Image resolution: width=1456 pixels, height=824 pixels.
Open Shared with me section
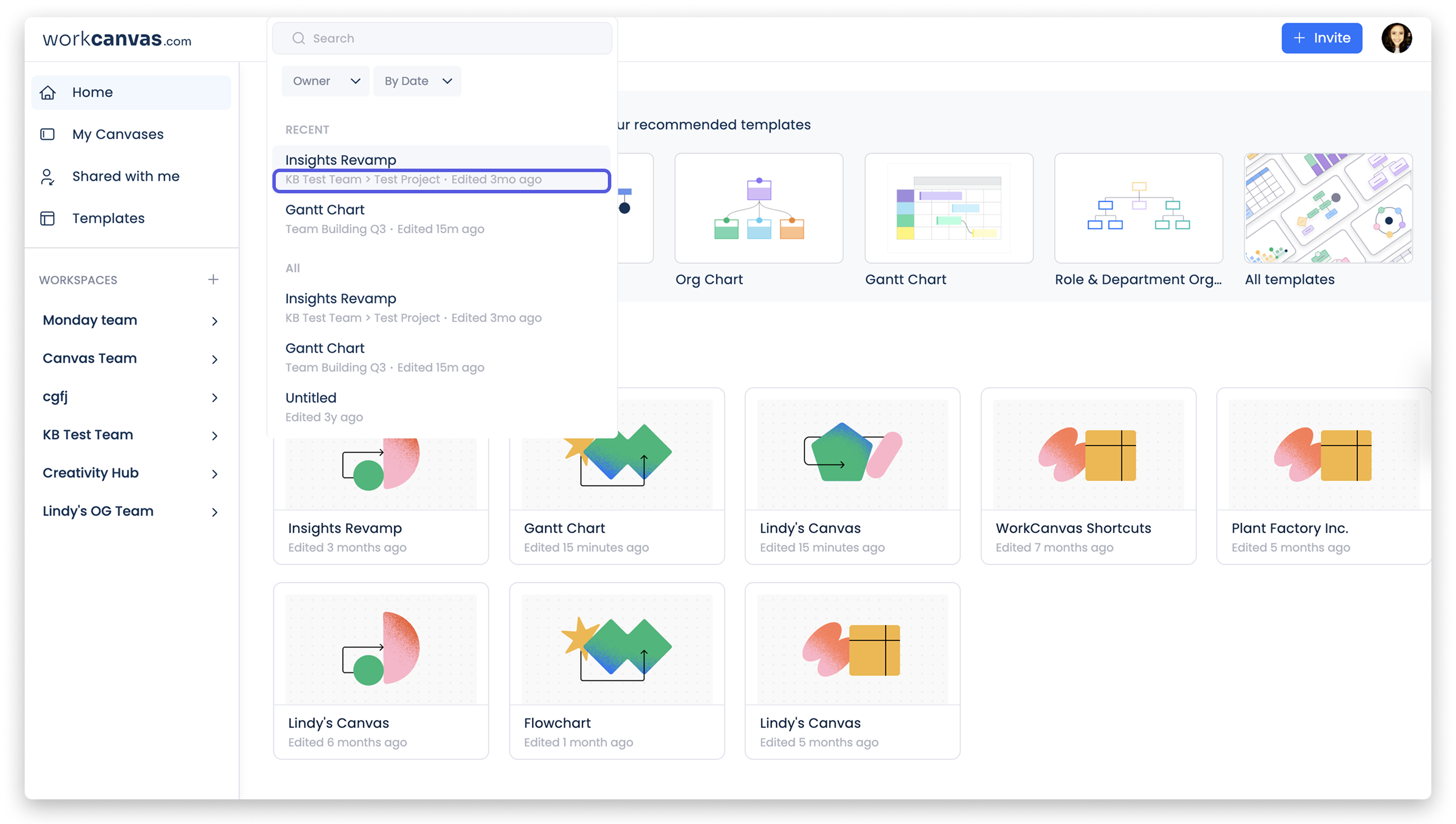point(131,177)
